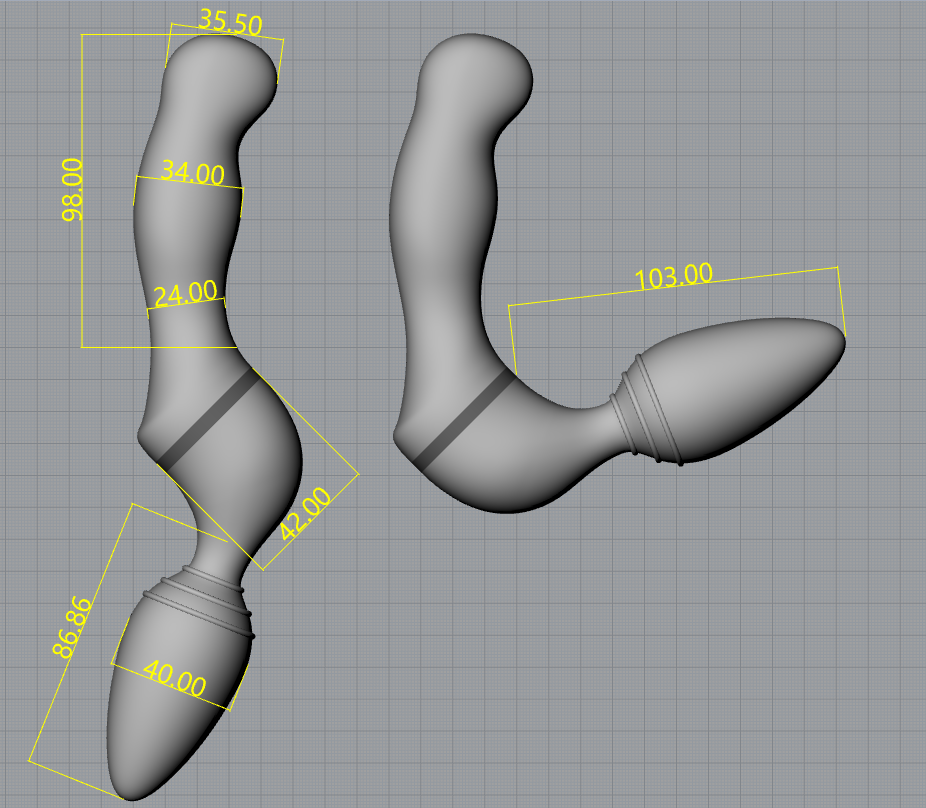926x808 pixels.
Task: Click the ribbed rings on the right model
Action: point(646,410)
